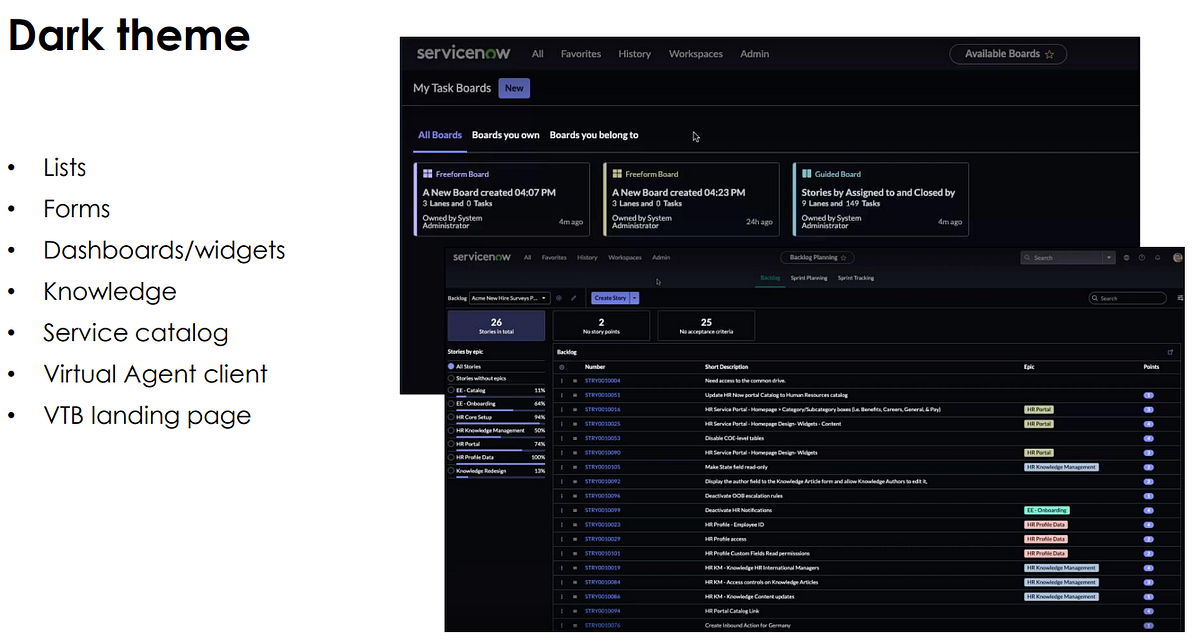The width and height of the screenshot is (1200, 641).
Task: Open story link STRY0010004
Action: (602, 381)
